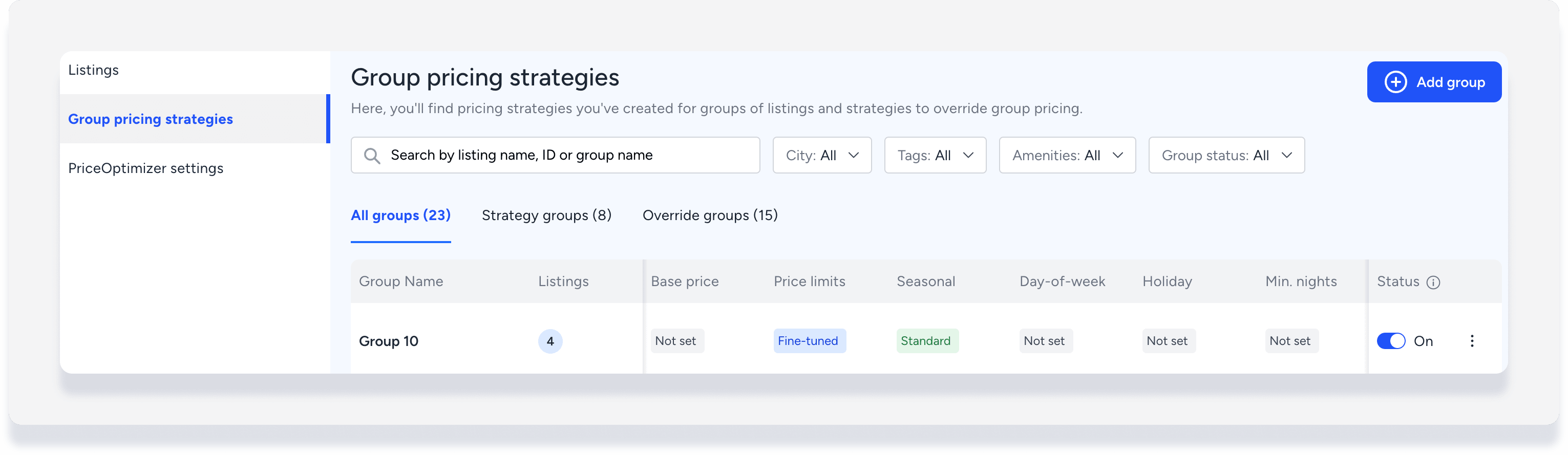Screen dimensions: 1568x455
Task: Click the Fine-tuned price limits badge
Action: click(x=809, y=341)
